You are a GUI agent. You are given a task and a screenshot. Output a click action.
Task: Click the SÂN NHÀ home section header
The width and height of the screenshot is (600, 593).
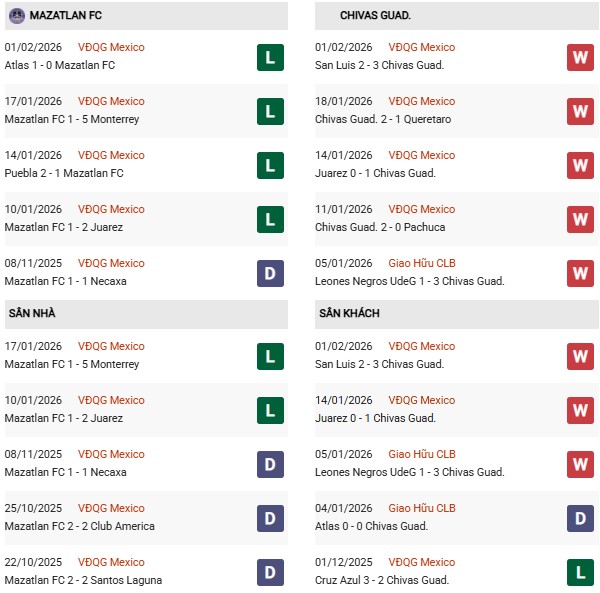pyautogui.click(x=32, y=314)
